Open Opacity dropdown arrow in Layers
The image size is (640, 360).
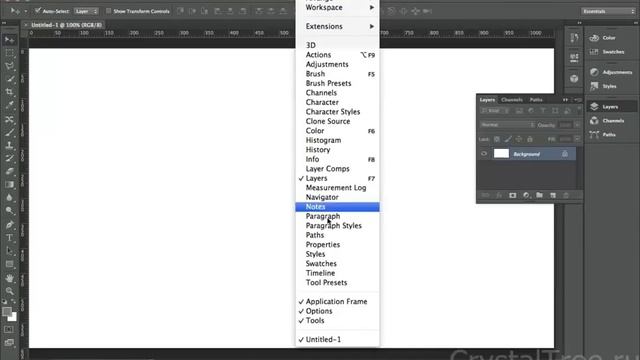pyautogui.click(x=577, y=125)
